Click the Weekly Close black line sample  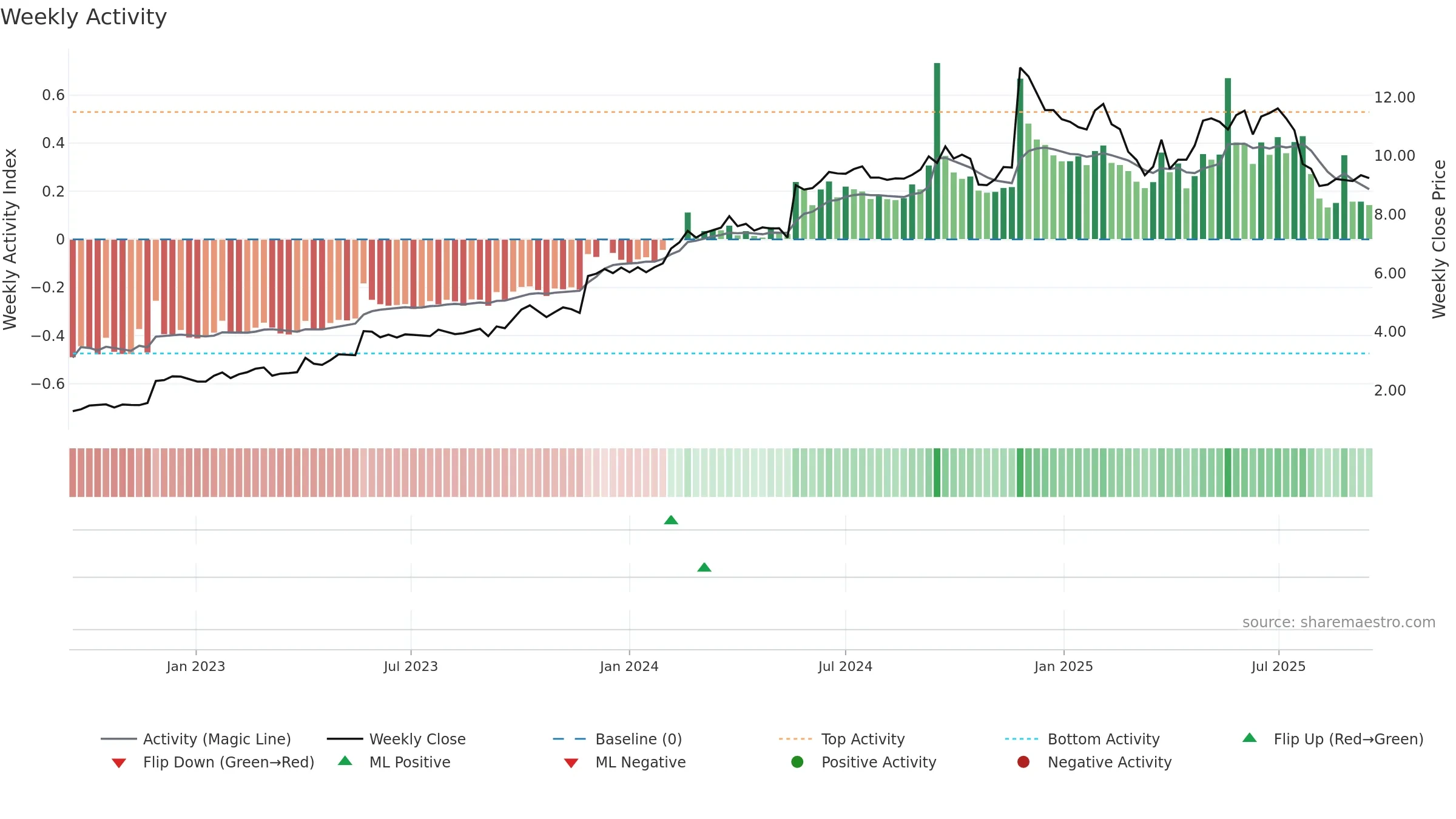[x=345, y=739]
